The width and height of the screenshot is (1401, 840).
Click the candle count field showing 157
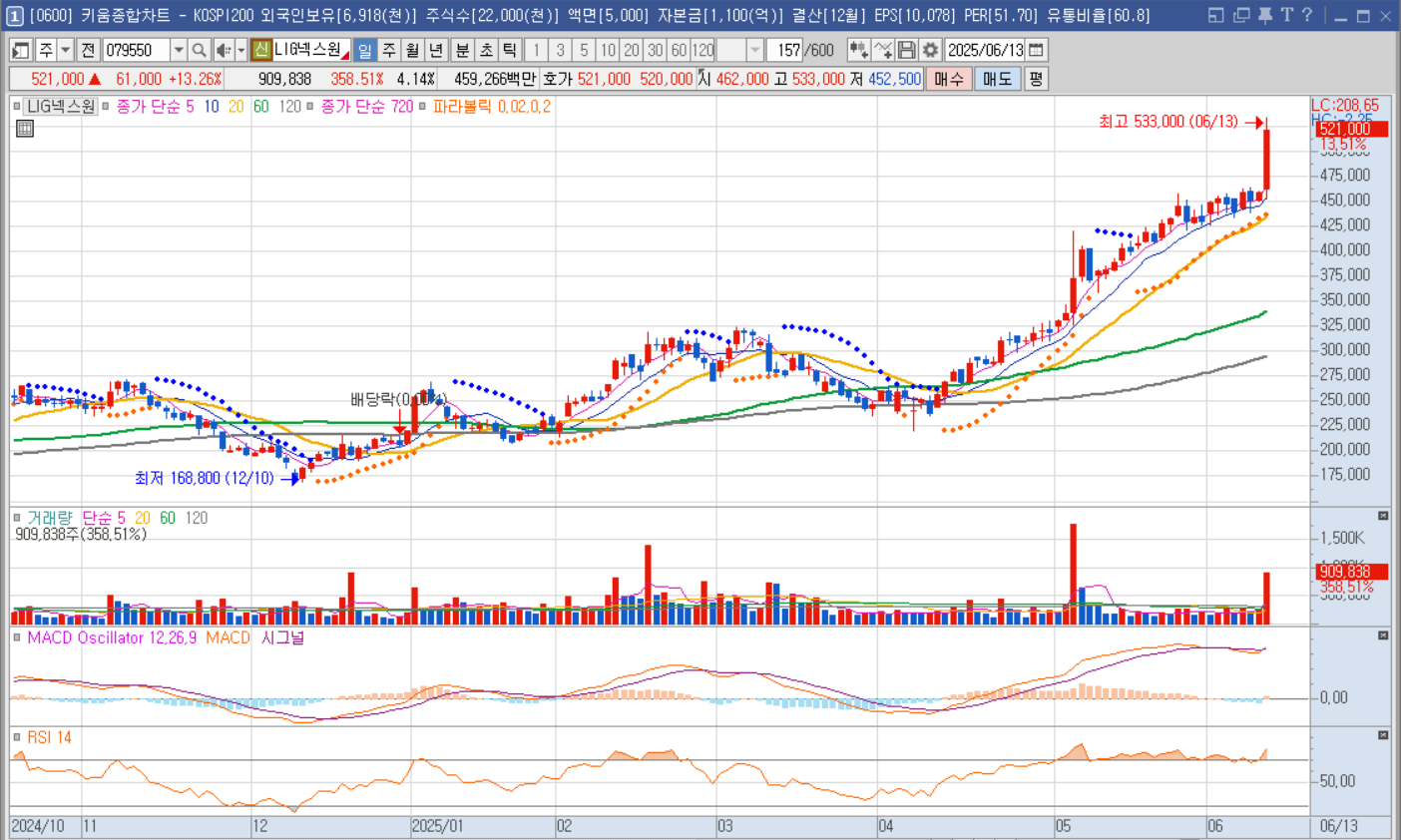(785, 50)
